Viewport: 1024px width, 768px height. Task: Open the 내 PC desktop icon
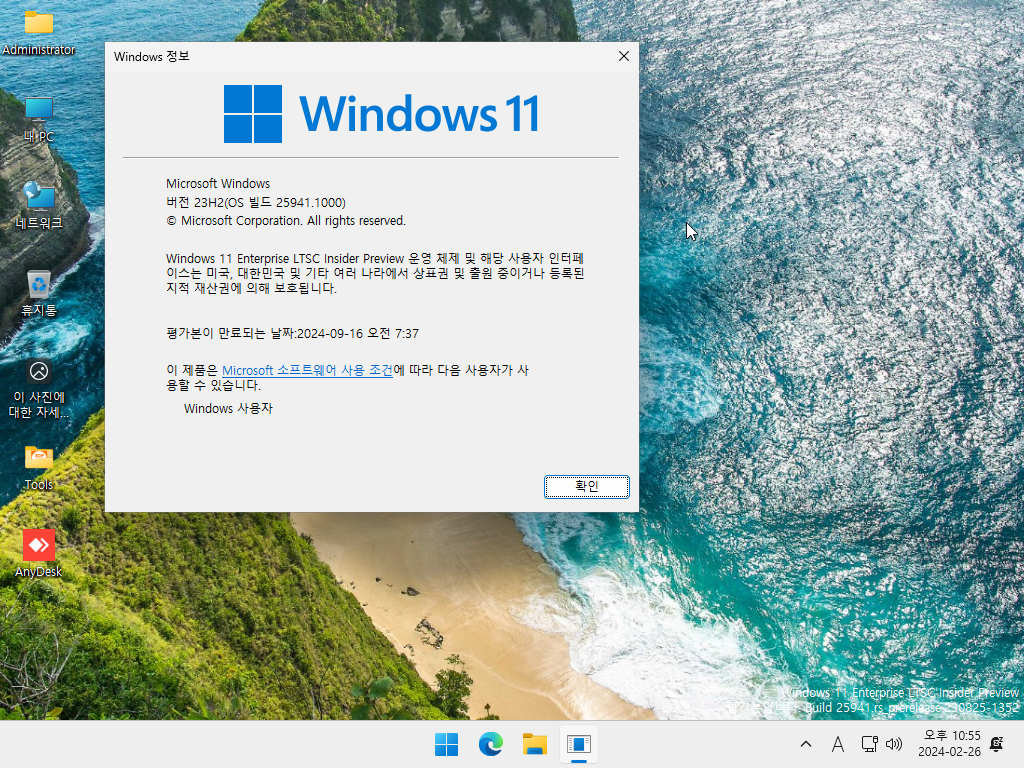[x=39, y=120]
